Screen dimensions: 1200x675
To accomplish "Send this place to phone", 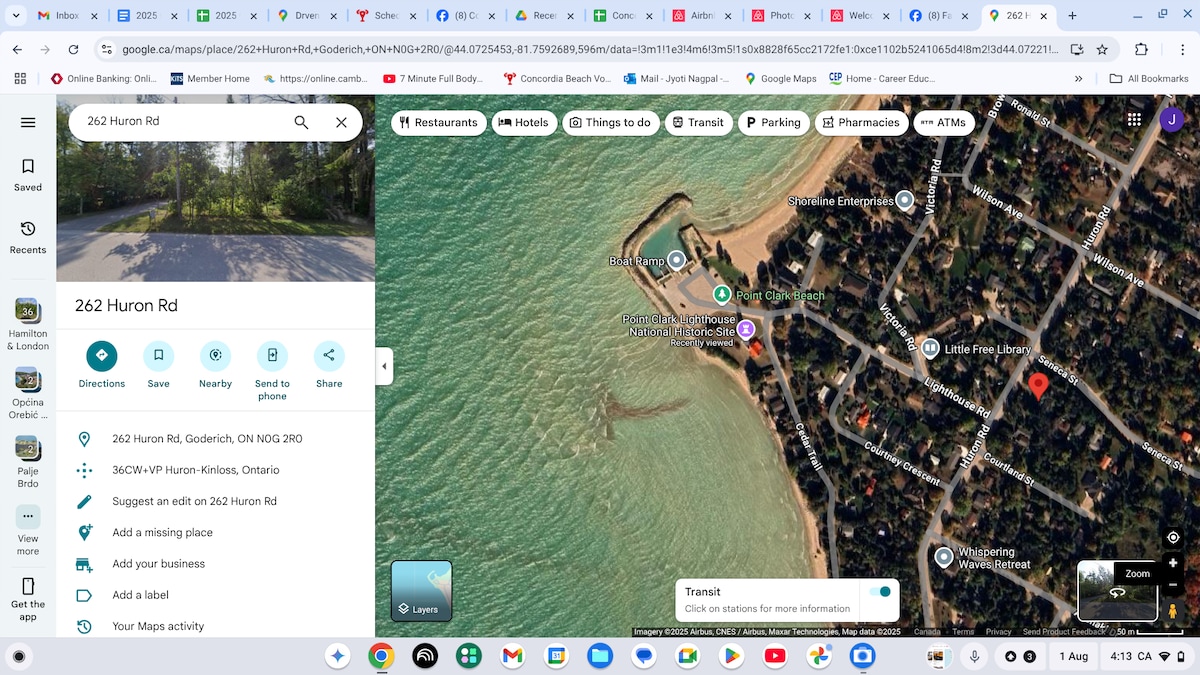I will [x=272, y=371].
